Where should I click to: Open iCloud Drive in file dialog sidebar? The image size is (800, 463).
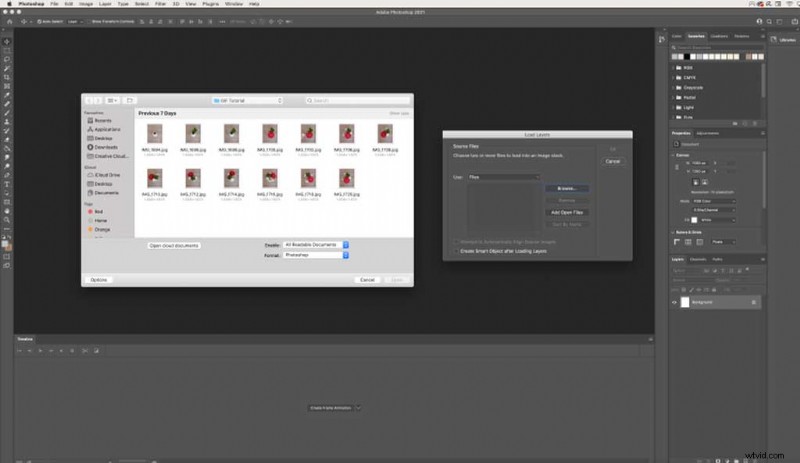coord(104,175)
